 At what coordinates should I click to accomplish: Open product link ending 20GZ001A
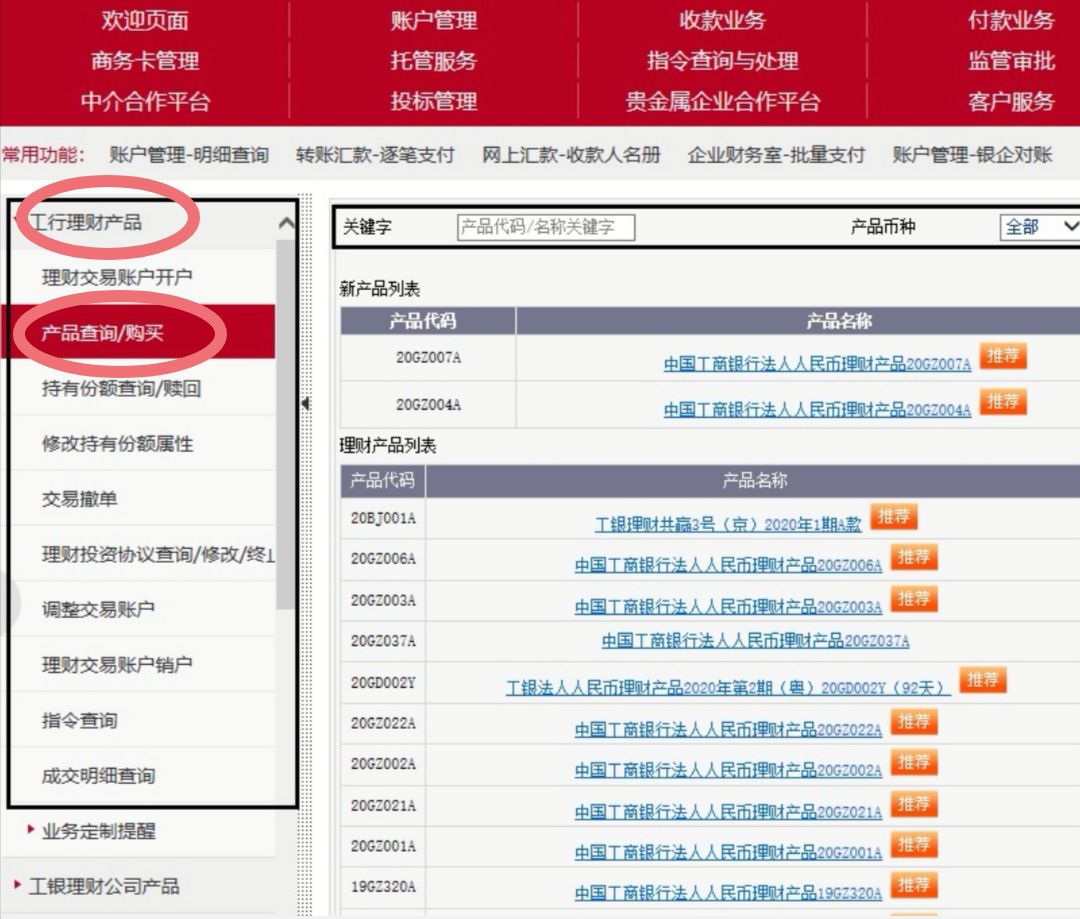tap(728, 853)
